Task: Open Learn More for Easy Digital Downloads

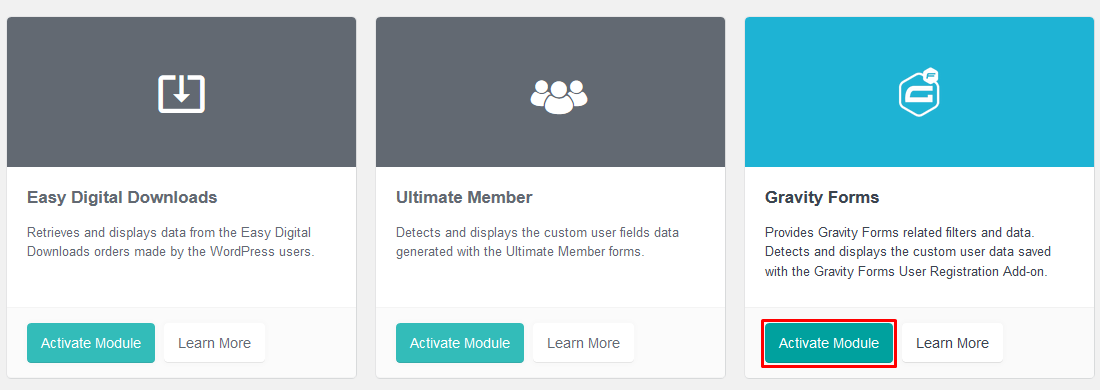Action: pos(214,343)
